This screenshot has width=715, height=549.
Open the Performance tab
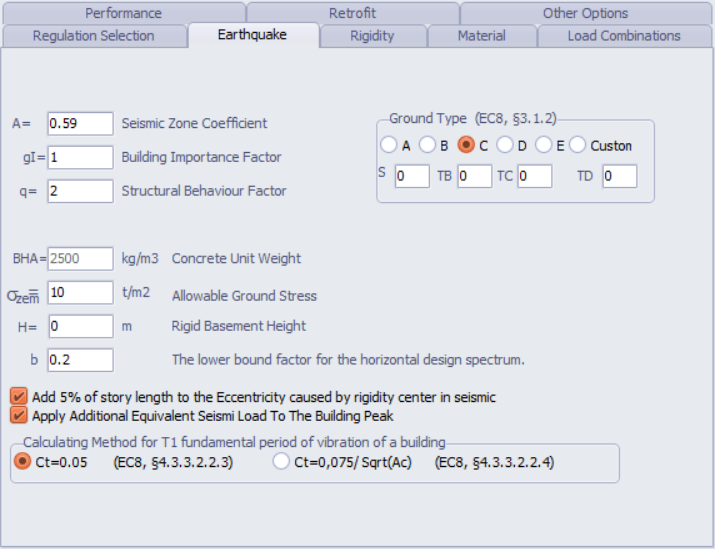(123, 13)
